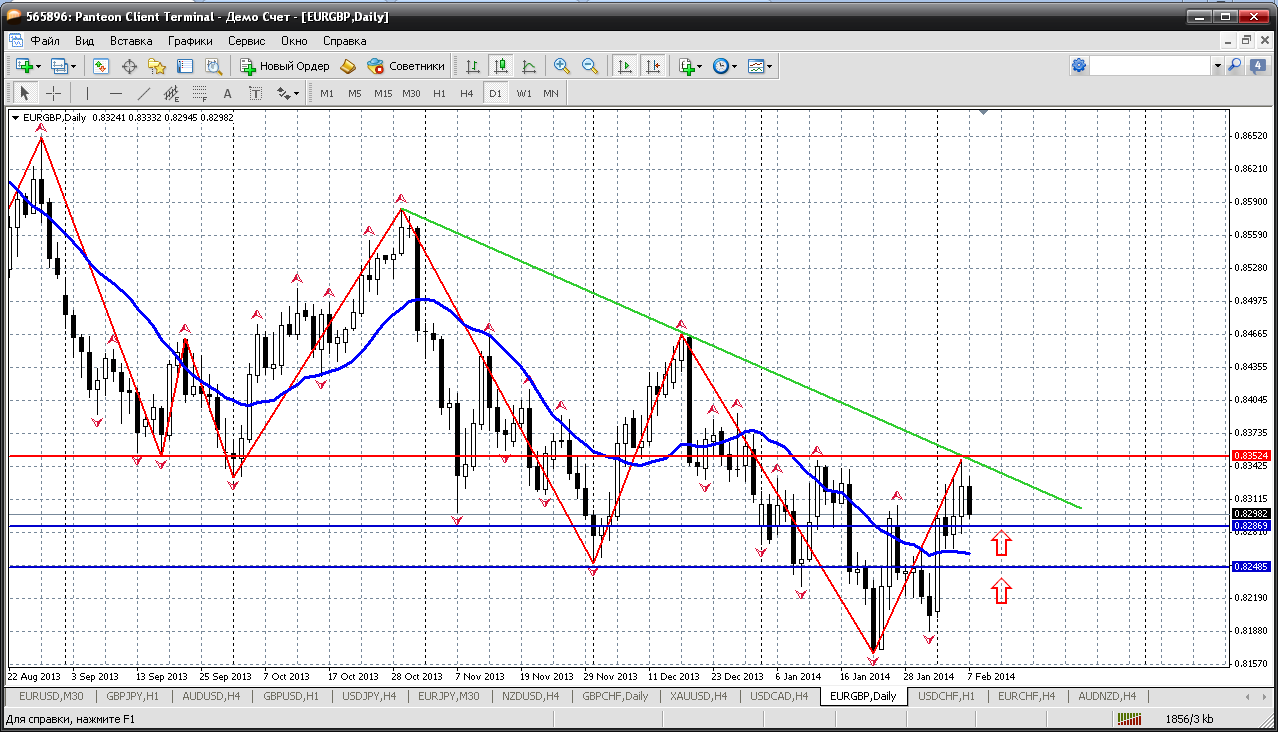Expand the Indicators dropdown arrow
1278x732 pixels.
700,66
